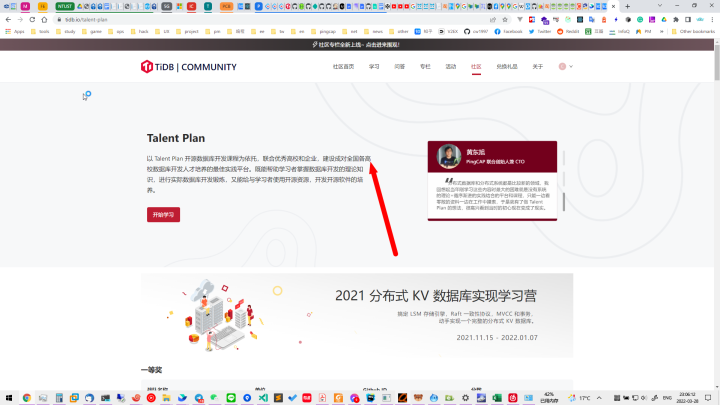Click the top announcement banner link
720x405 pixels.
point(356,45)
